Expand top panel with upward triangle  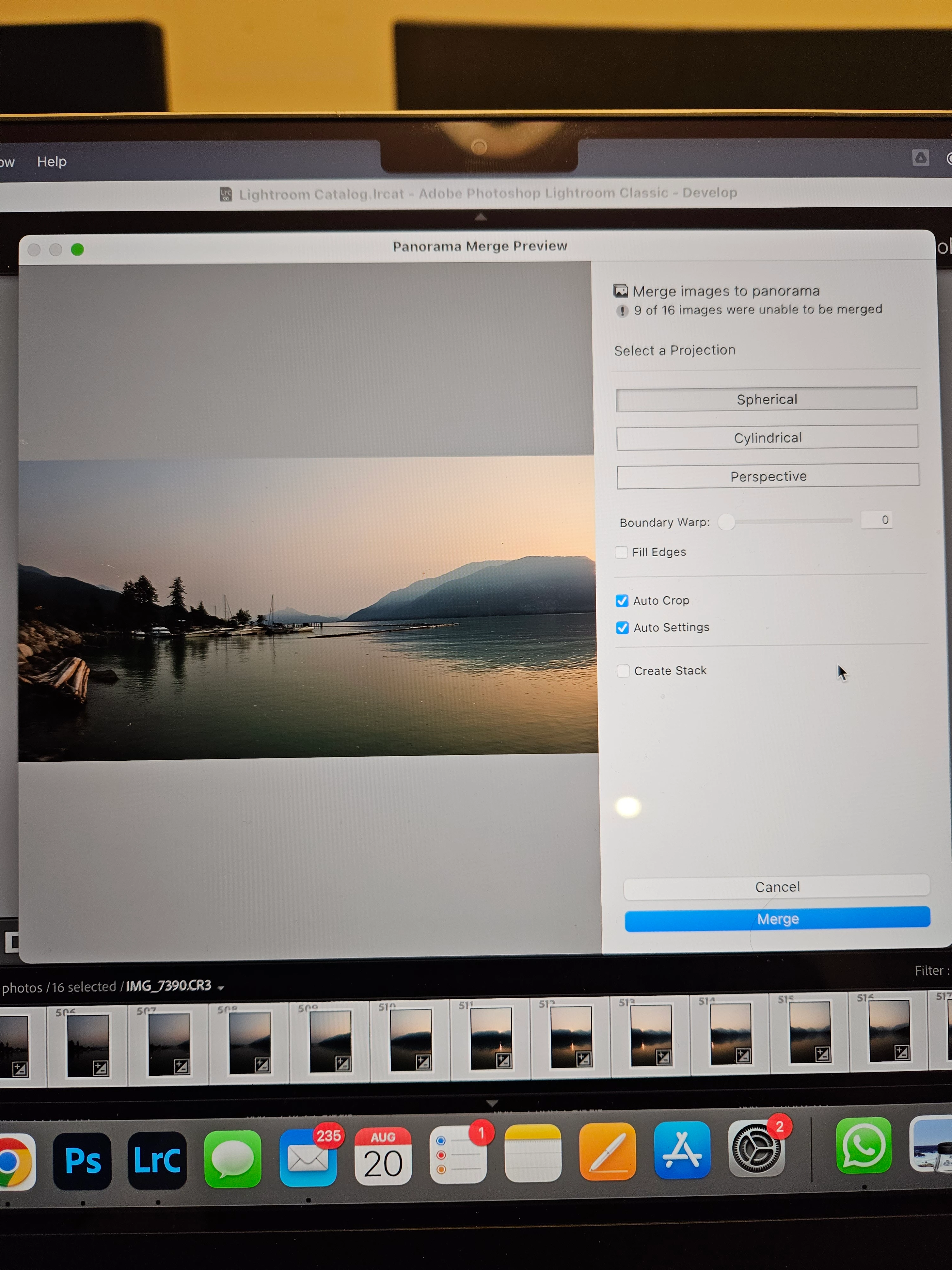tap(481, 217)
